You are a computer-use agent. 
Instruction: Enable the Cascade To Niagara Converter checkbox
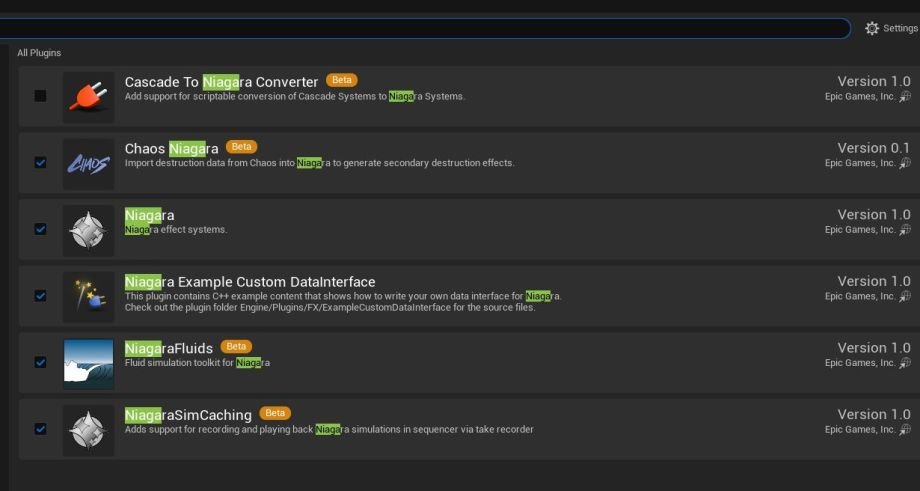[40, 96]
